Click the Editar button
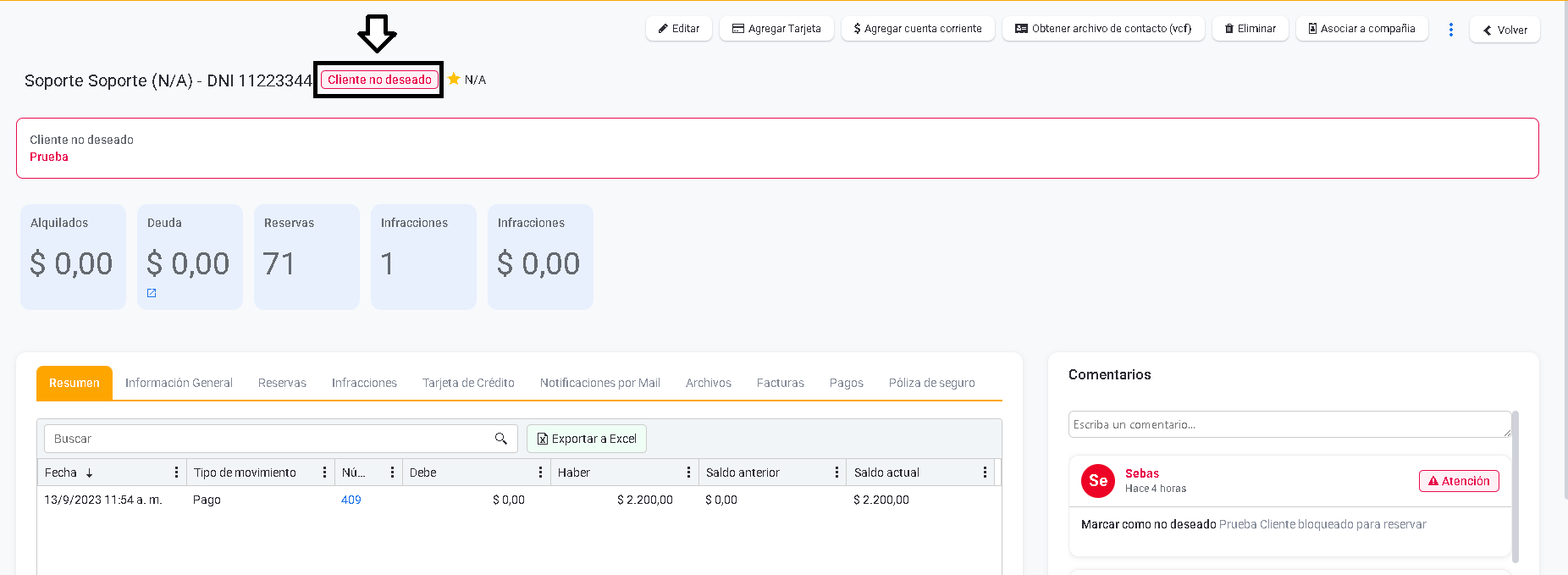 [x=679, y=29]
